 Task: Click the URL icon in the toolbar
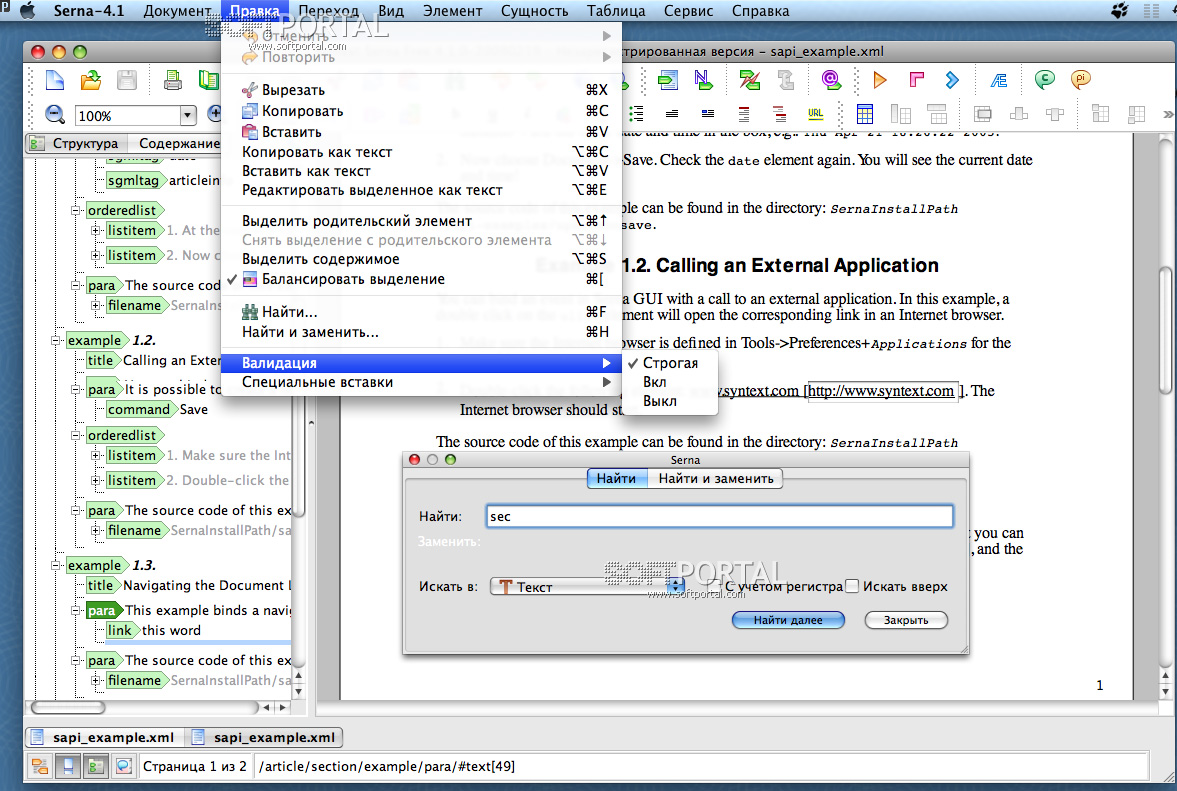[815, 114]
